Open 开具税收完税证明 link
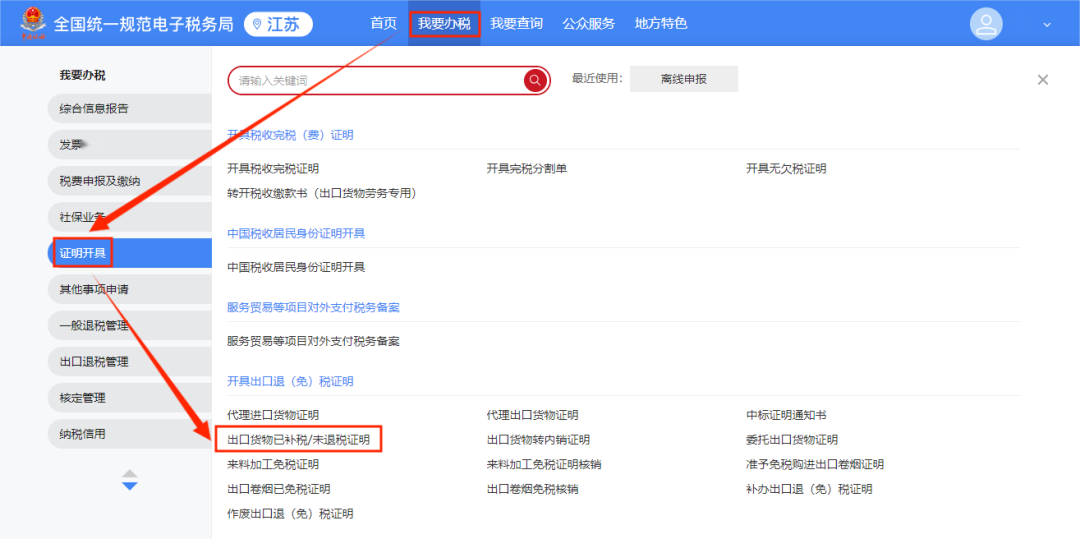The height and width of the screenshot is (539, 1080). pyautogui.click(x=273, y=169)
